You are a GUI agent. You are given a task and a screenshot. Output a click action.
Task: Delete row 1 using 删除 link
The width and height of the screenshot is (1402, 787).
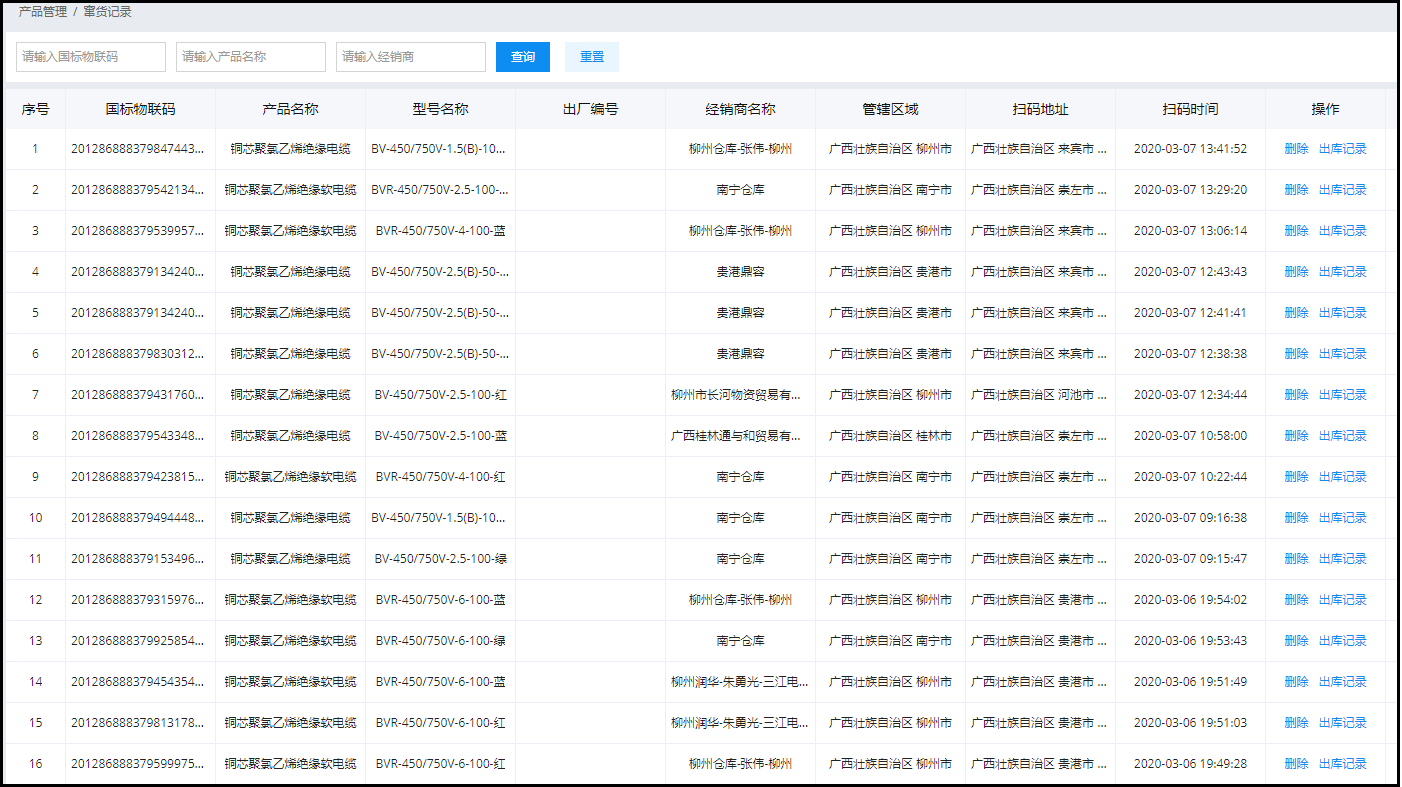pos(1296,149)
